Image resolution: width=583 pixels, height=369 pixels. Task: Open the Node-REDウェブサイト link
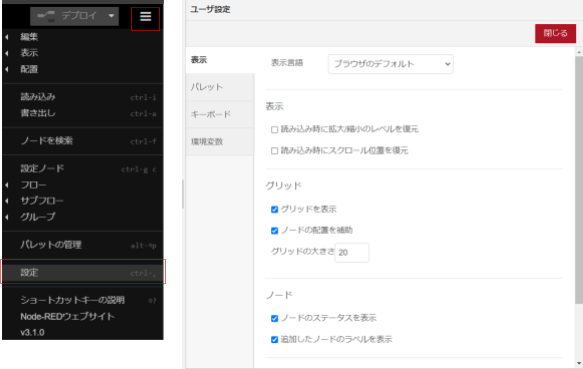pos(83,317)
